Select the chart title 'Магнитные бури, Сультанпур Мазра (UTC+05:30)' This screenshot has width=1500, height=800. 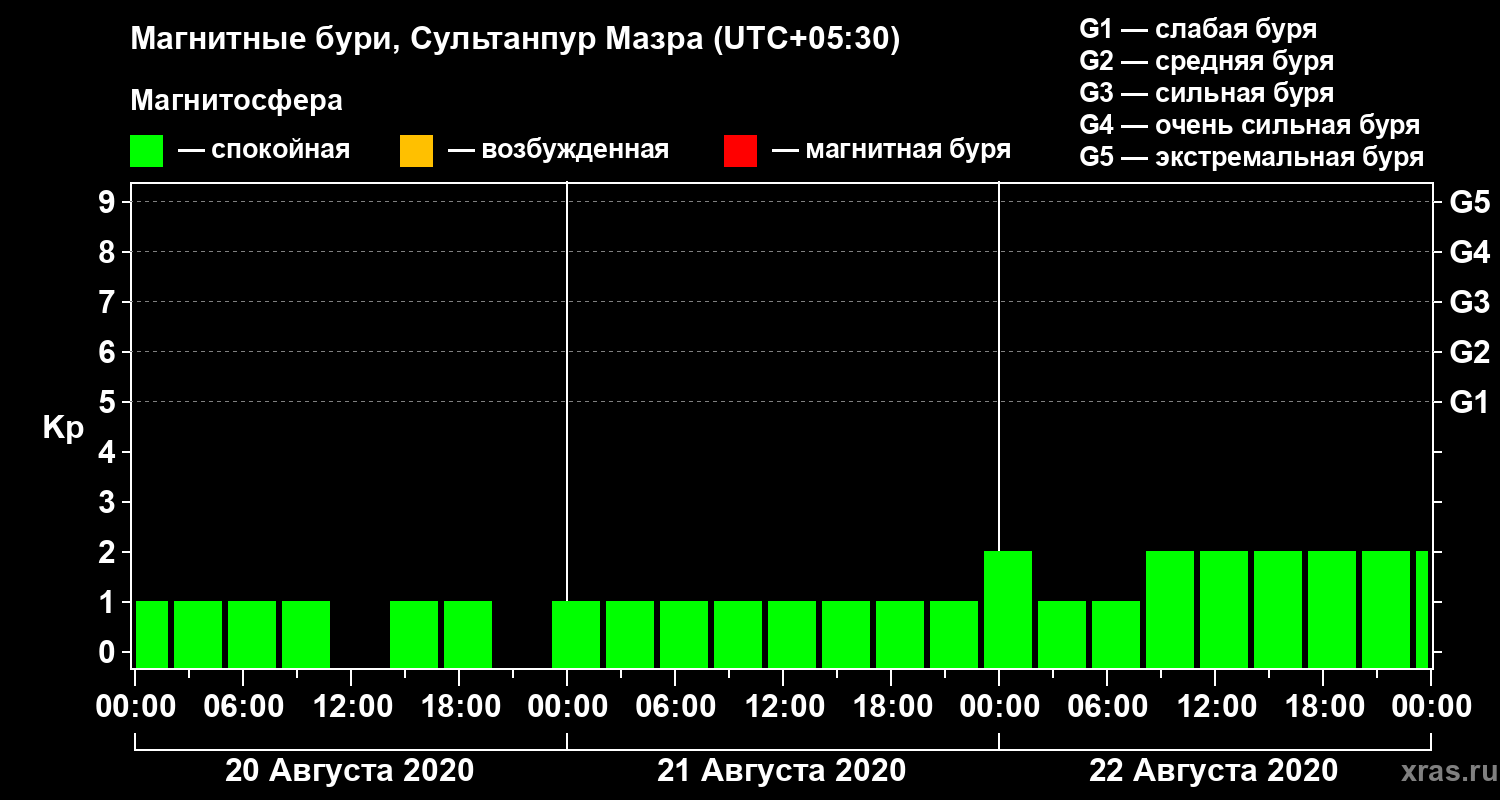(516, 40)
